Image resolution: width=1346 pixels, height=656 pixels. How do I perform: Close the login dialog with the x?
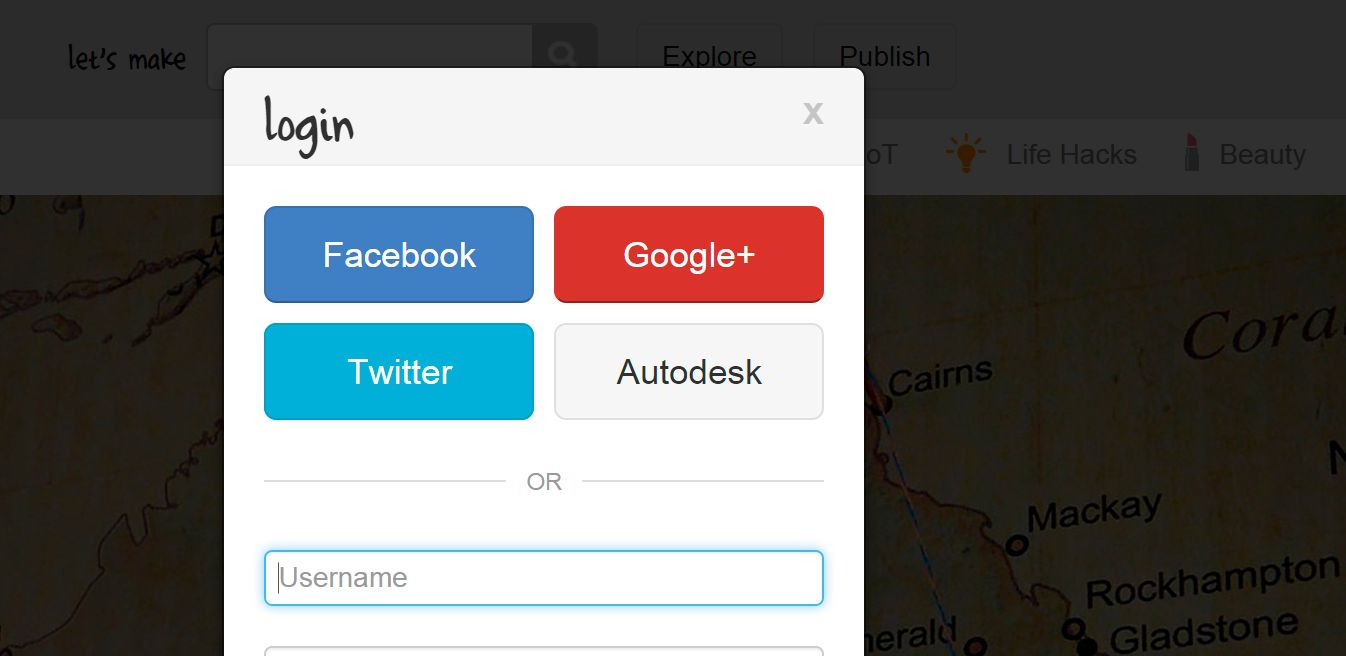(x=813, y=112)
